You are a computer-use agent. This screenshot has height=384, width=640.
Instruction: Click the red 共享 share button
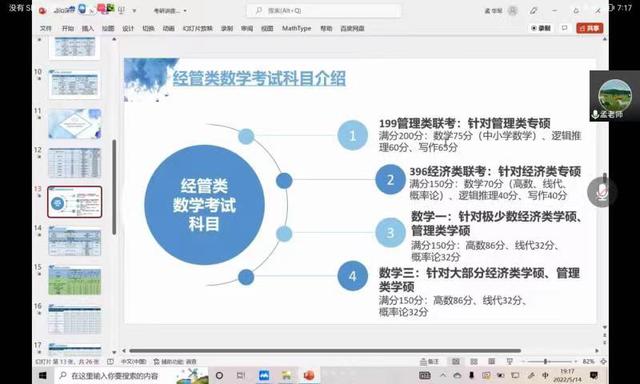[590, 28]
